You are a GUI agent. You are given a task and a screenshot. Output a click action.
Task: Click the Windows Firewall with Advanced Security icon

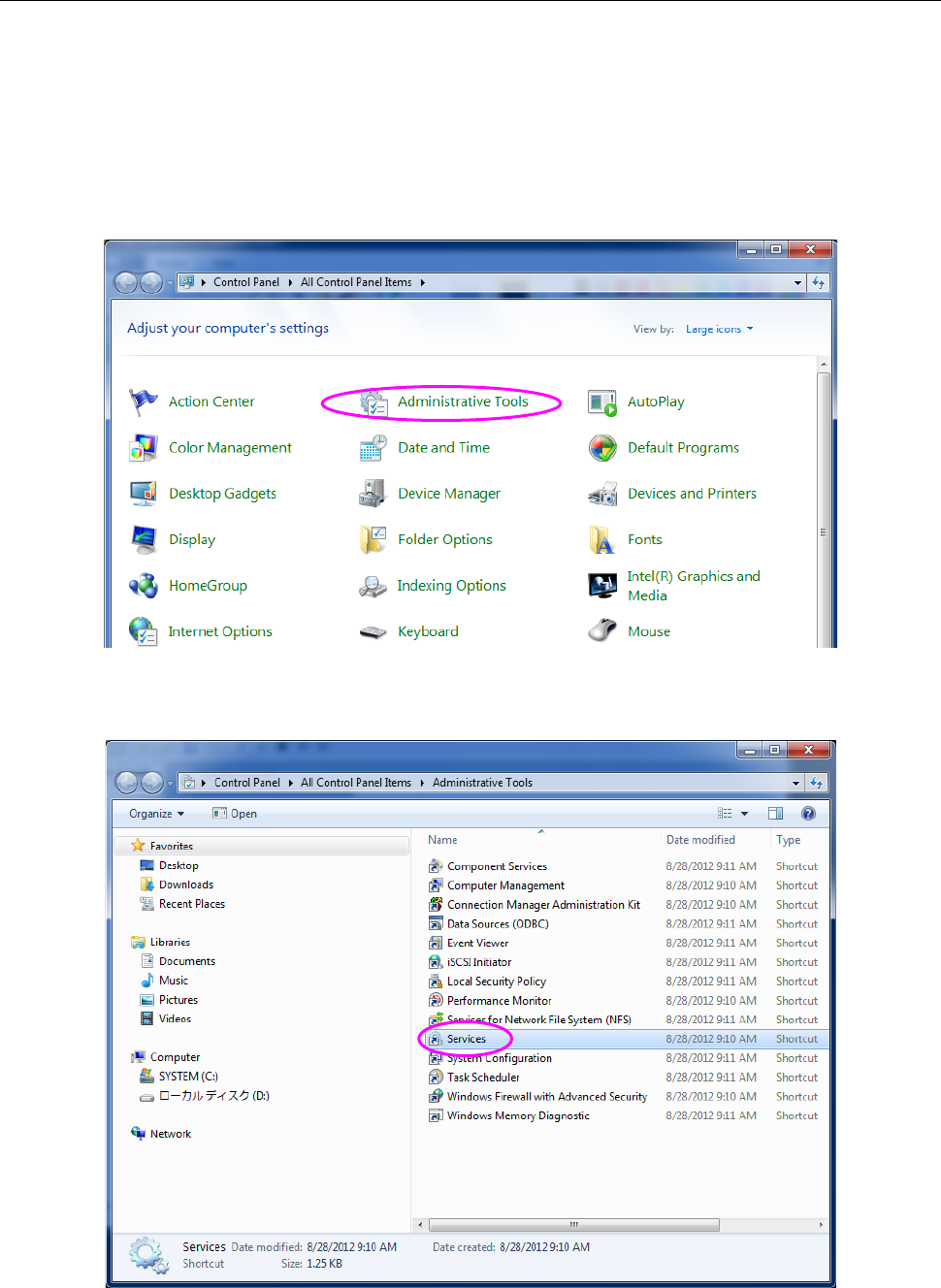pyautogui.click(x=437, y=1097)
